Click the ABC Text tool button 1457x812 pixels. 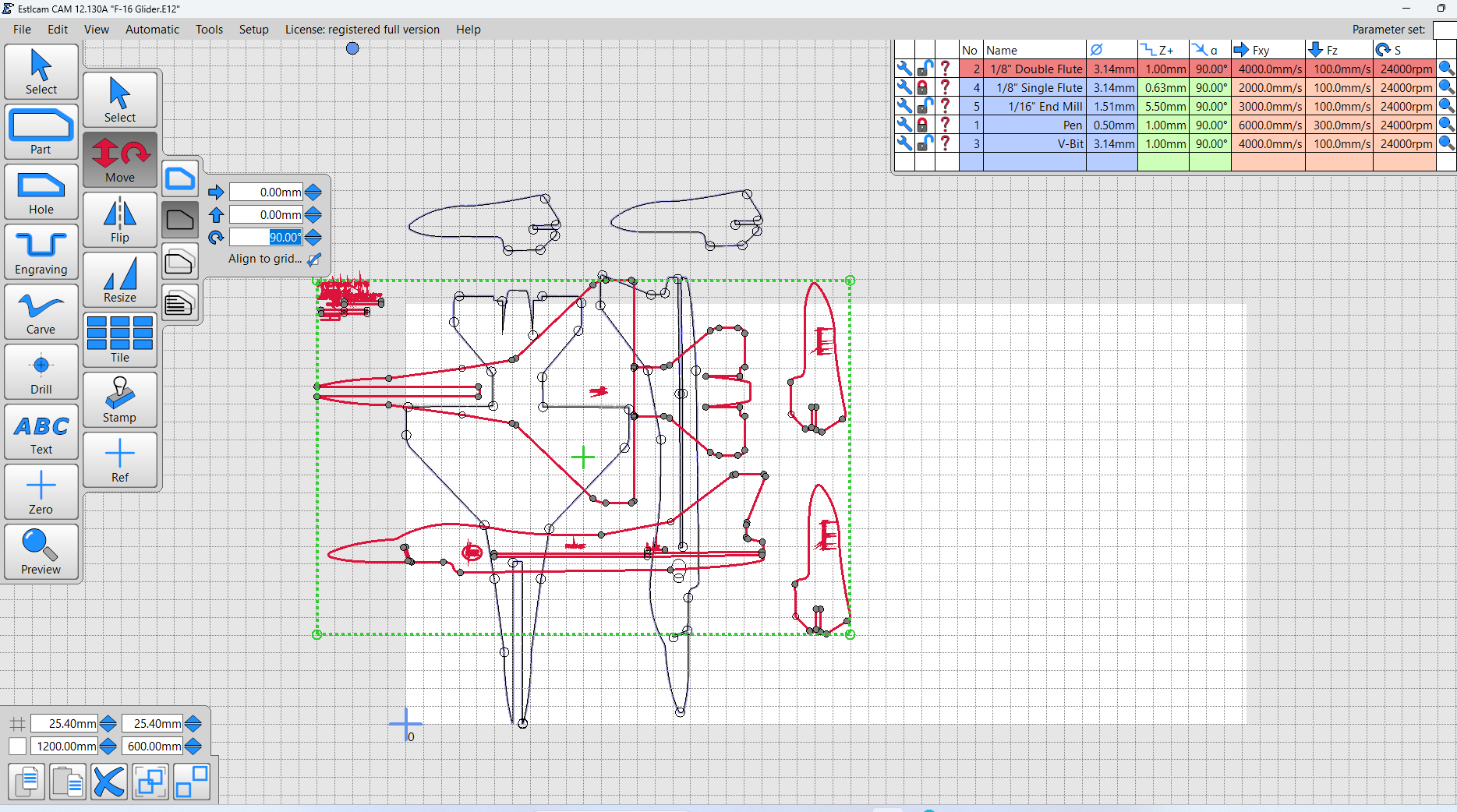pyautogui.click(x=41, y=432)
